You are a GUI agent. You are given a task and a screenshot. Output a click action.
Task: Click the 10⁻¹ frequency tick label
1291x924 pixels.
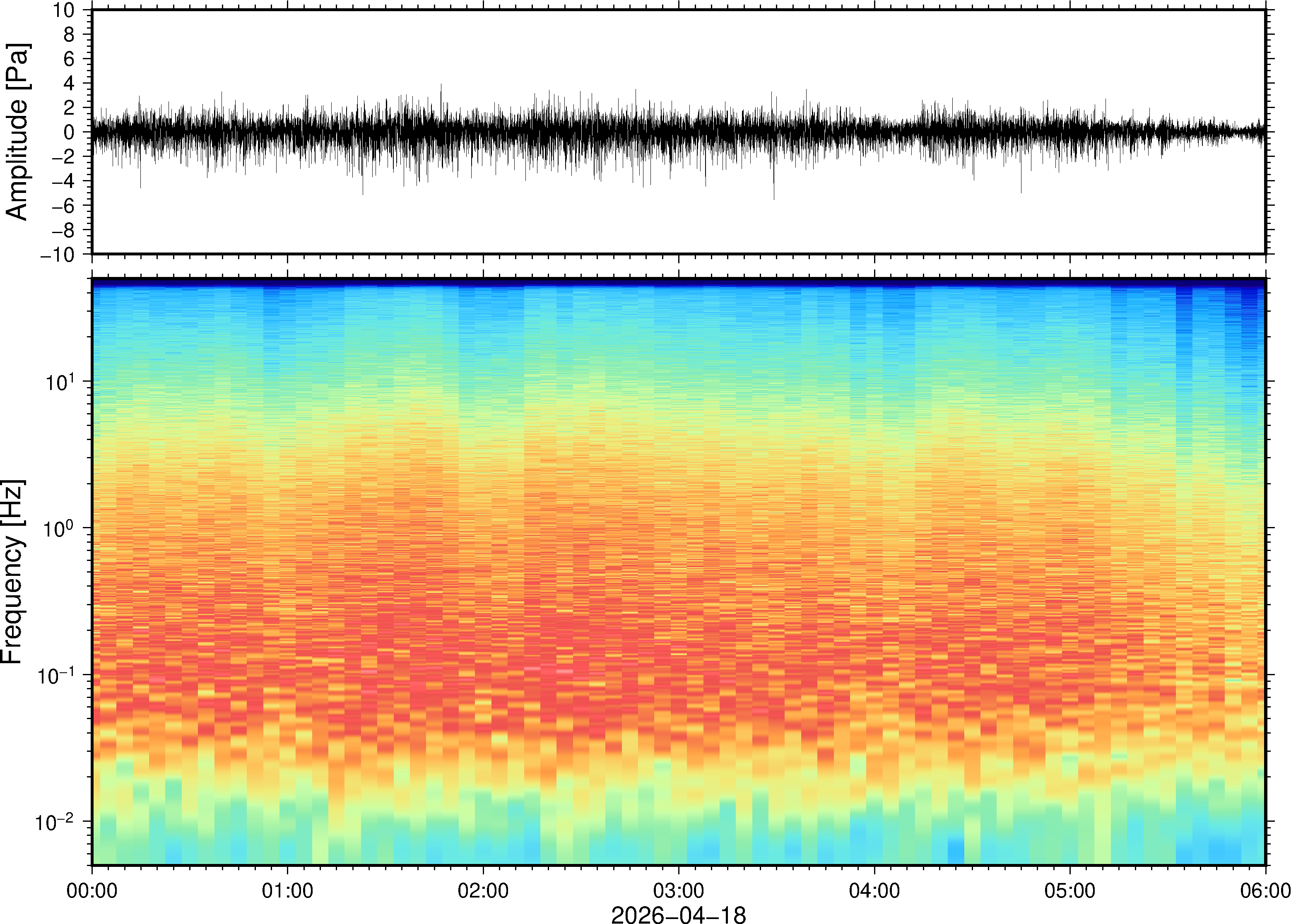tap(56, 675)
